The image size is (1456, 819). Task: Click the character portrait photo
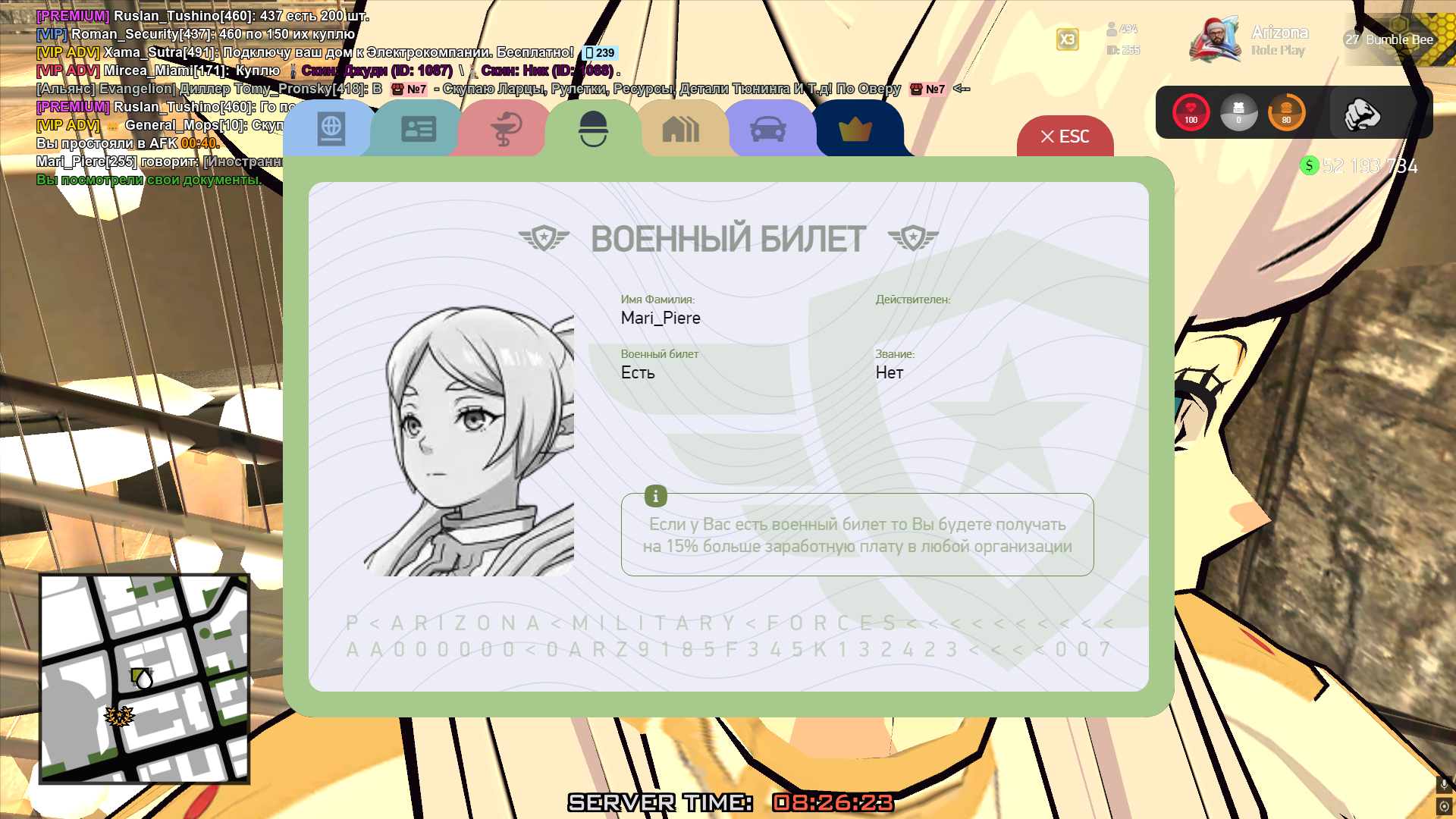tap(469, 440)
